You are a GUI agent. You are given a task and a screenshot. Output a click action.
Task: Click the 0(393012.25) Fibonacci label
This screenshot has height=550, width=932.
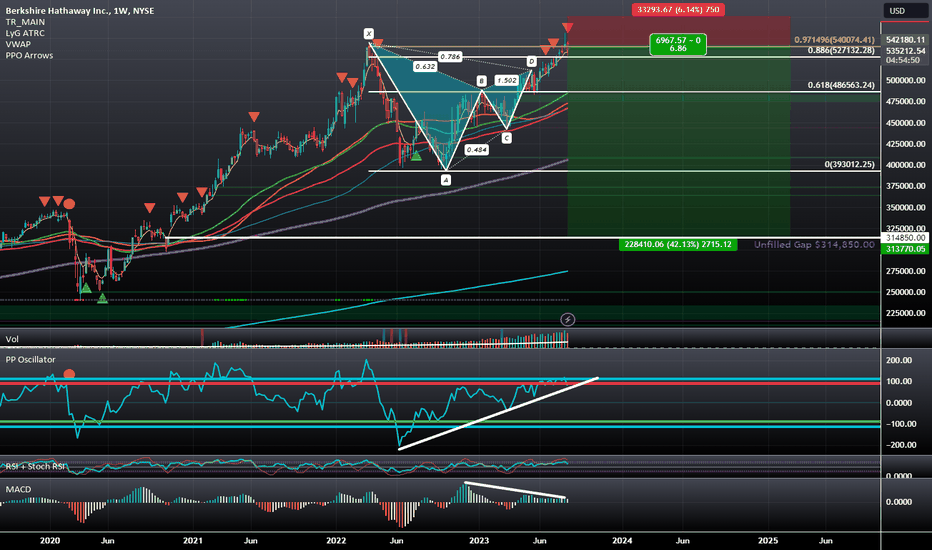point(849,164)
